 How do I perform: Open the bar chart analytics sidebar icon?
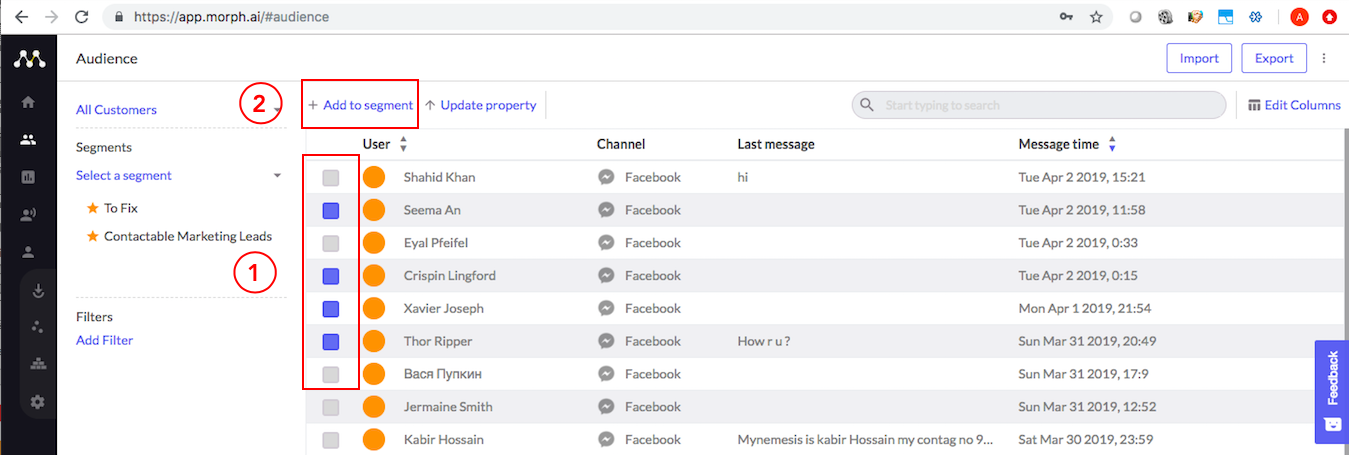(x=28, y=177)
